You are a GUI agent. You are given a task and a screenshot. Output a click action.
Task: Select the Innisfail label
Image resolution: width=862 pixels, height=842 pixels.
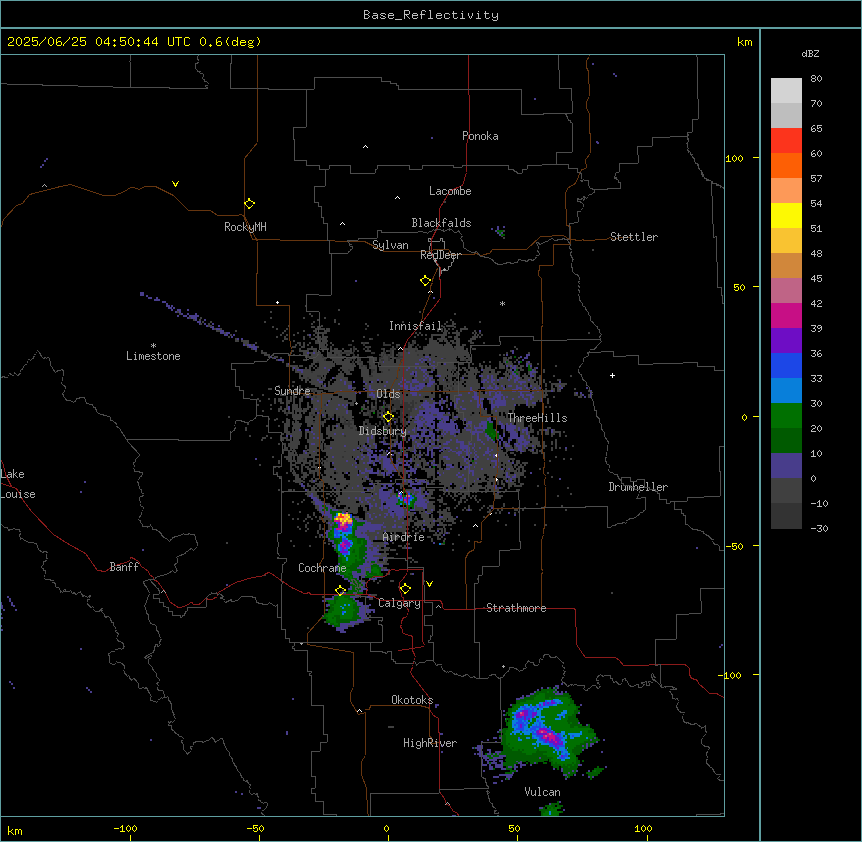pyautogui.click(x=415, y=326)
